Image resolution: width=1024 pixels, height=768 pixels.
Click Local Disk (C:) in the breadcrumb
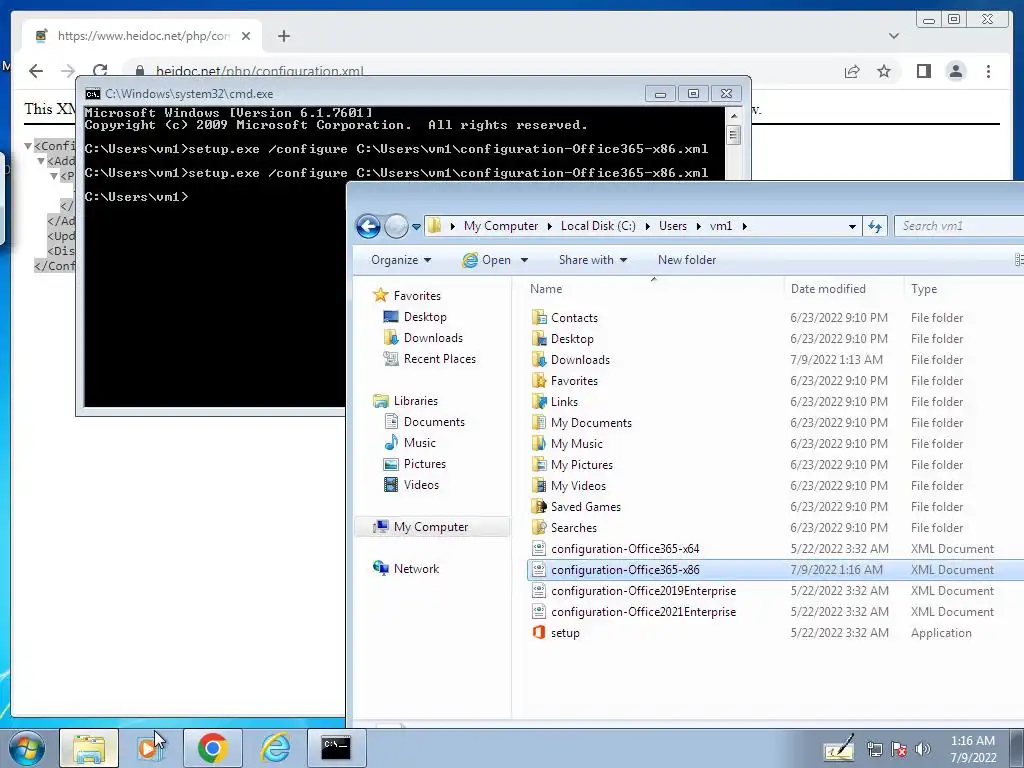pyautogui.click(x=598, y=226)
